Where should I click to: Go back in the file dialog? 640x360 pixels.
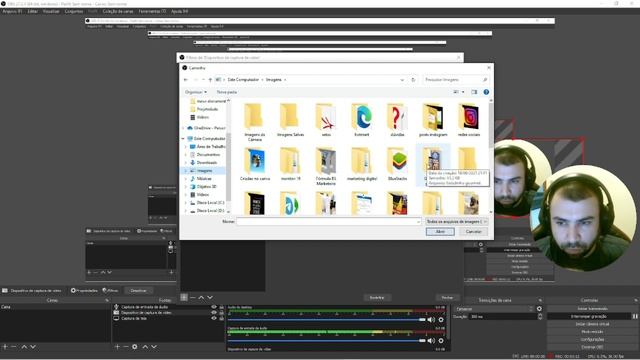tap(186, 80)
